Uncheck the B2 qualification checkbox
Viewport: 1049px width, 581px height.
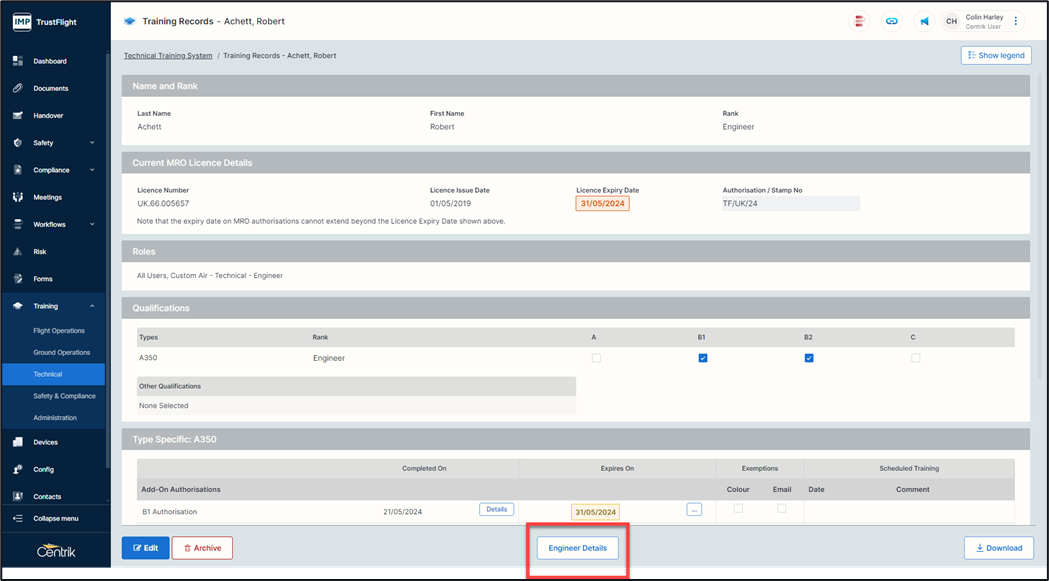(x=809, y=358)
